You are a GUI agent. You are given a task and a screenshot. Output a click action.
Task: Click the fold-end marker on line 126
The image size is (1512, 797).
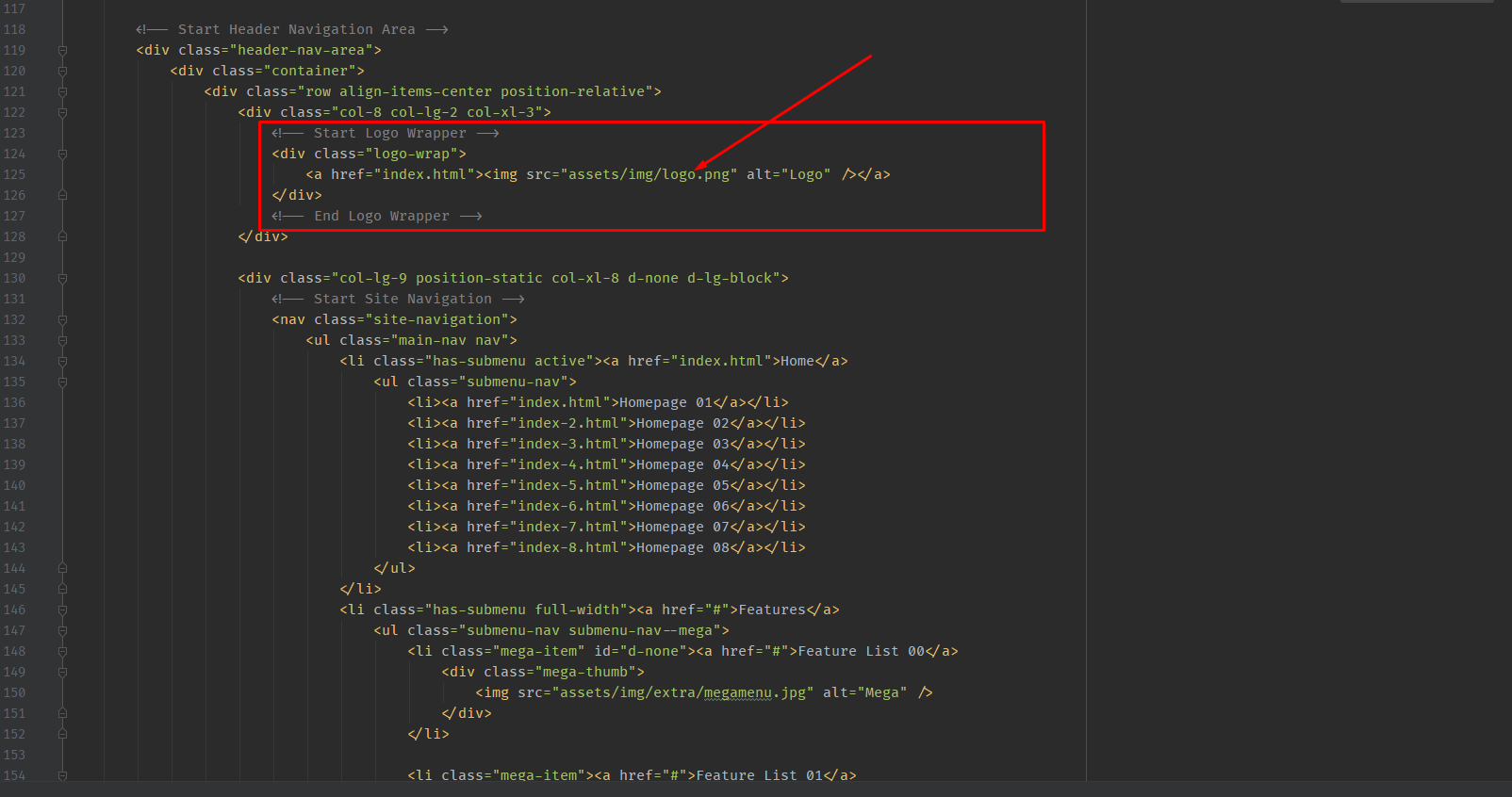tap(62, 195)
